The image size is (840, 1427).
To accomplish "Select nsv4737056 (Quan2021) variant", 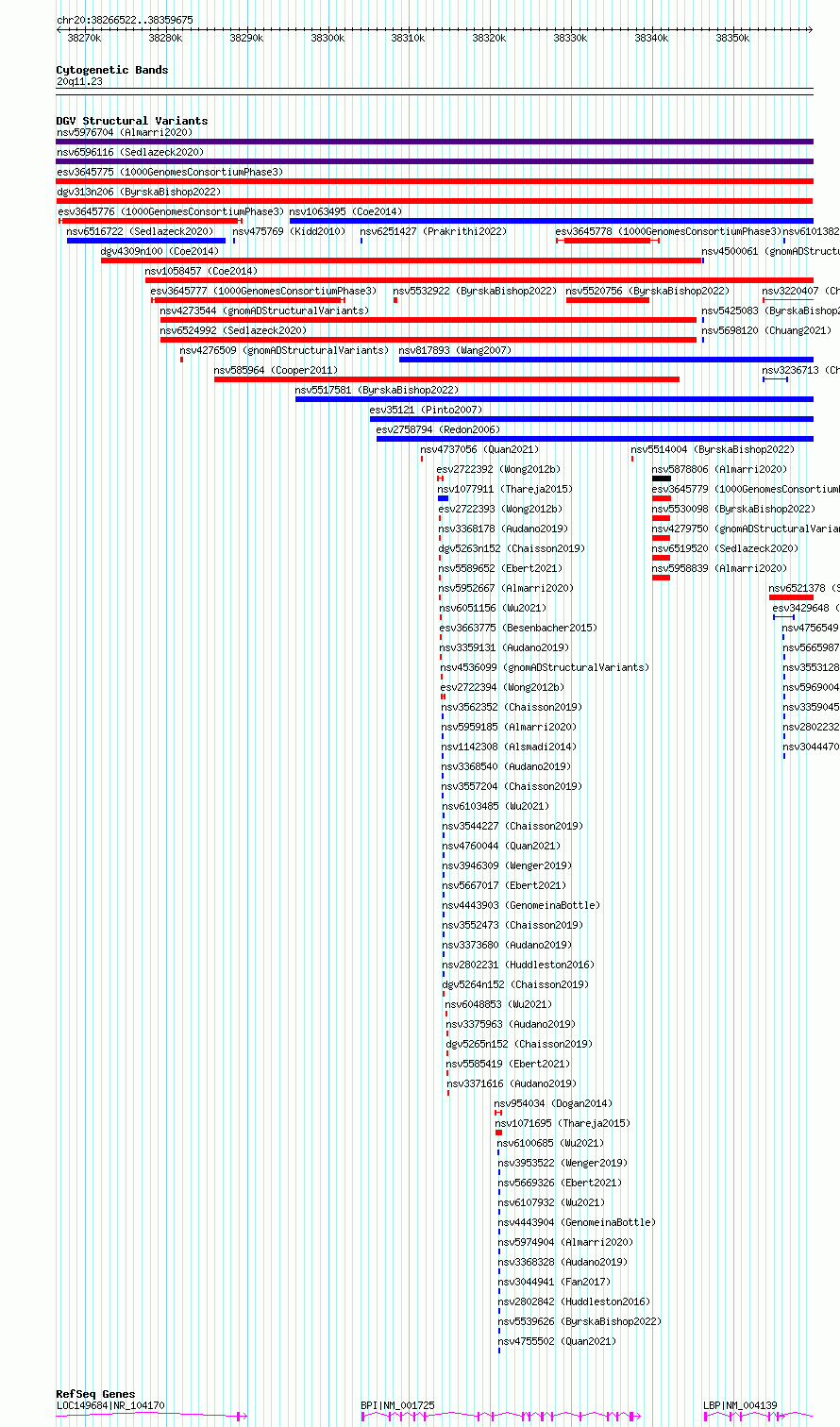I will point(479,449).
